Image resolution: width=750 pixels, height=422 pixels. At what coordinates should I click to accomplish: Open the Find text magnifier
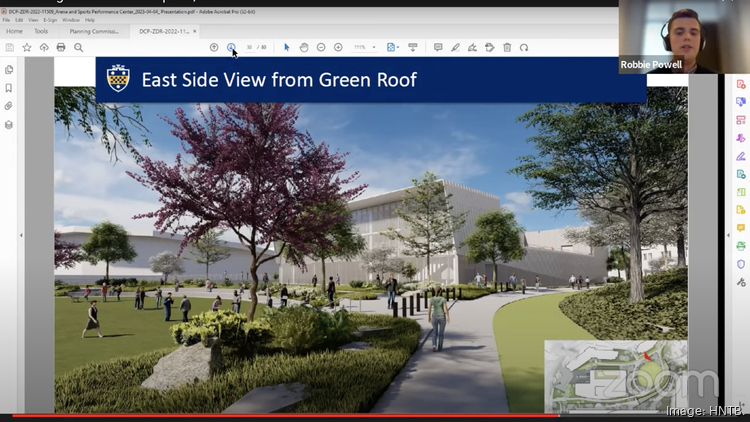point(78,47)
